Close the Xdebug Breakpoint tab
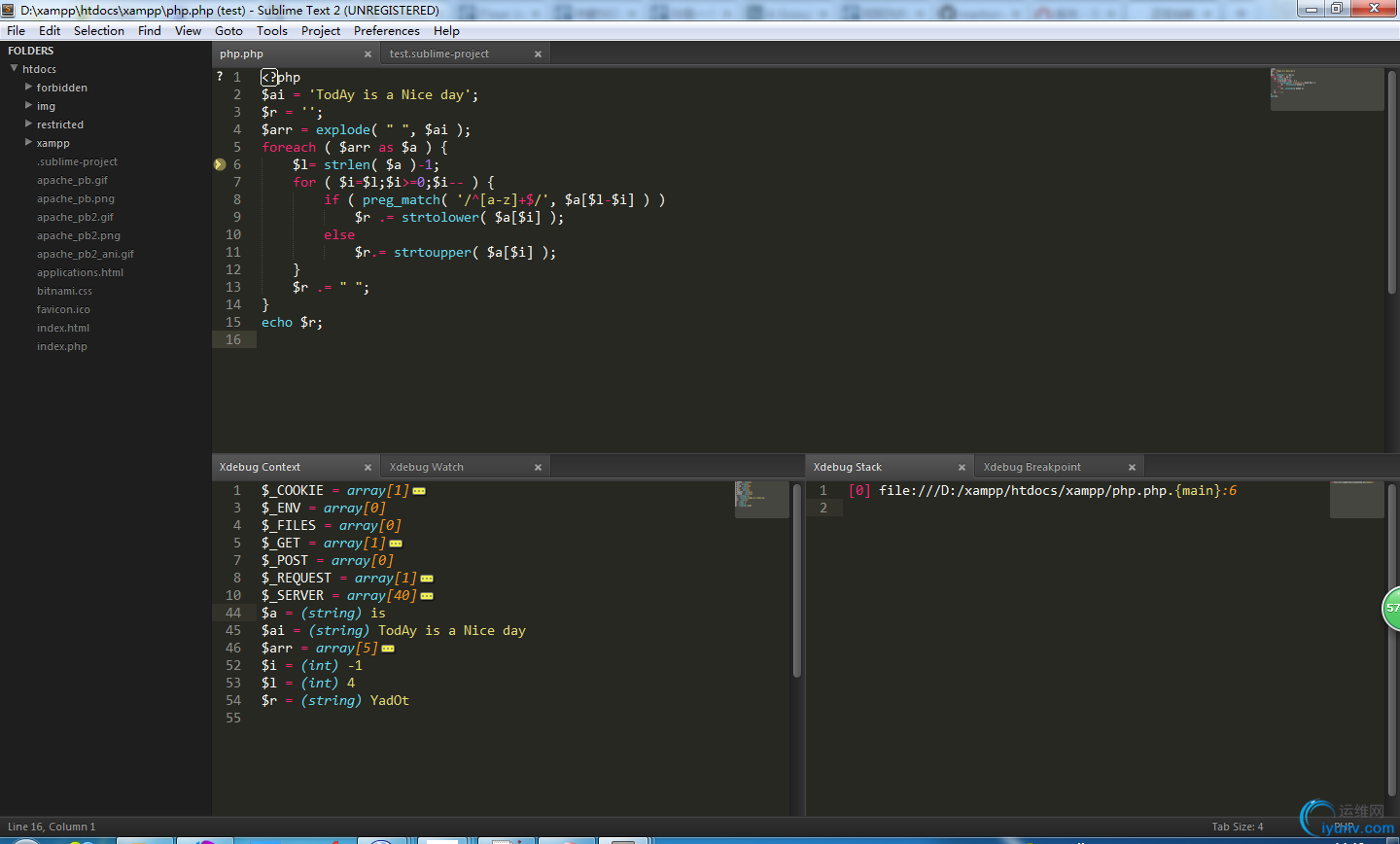Image resolution: width=1400 pixels, height=844 pixels. [x=1132, y=468]
